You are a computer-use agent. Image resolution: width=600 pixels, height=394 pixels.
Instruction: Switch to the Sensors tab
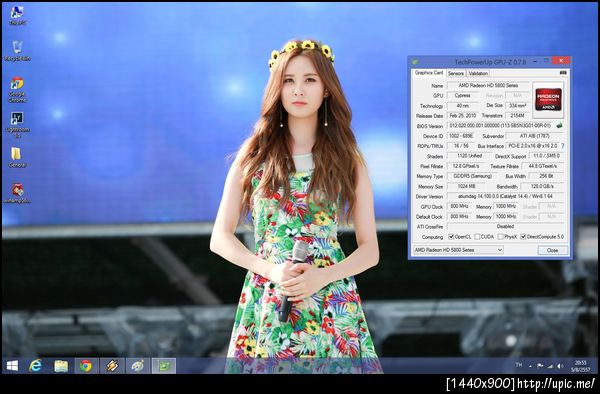tap(456, 73)
